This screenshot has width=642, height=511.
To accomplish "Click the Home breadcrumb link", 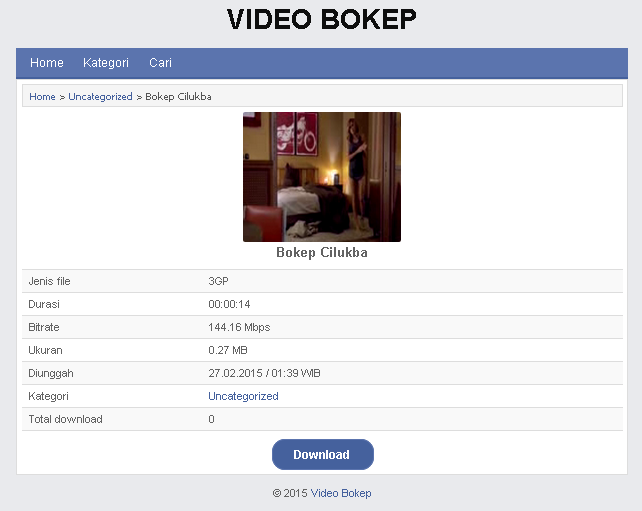I will coord(42,97).
